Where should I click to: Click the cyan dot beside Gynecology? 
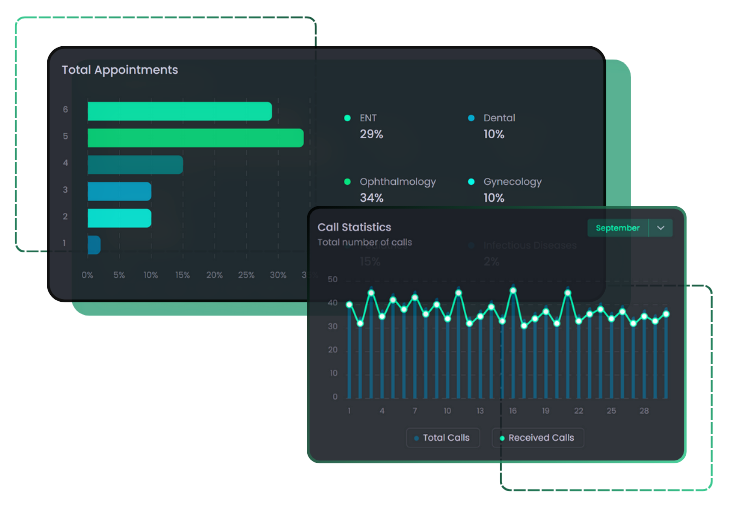(471, 182)
